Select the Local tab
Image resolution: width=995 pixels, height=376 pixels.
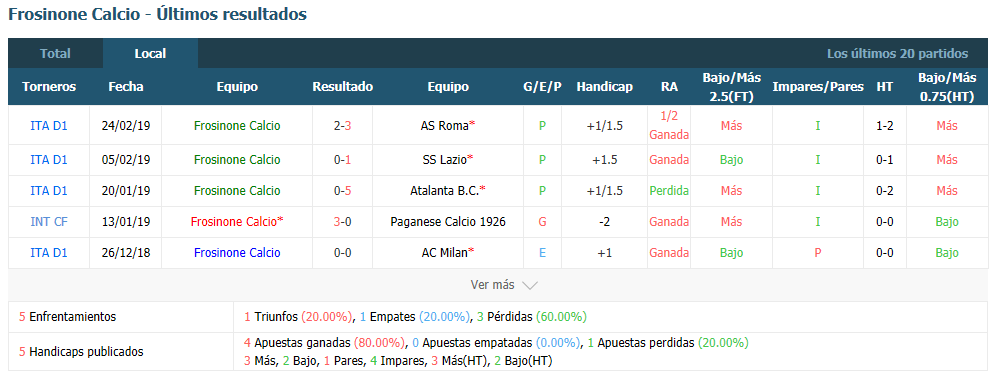click(x=150, y=54)
